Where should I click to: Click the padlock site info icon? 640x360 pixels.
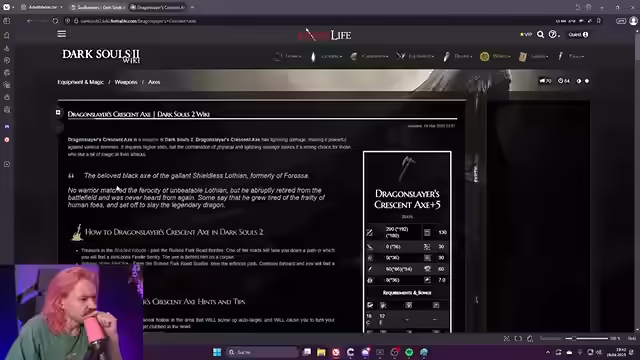pos(76,21)
